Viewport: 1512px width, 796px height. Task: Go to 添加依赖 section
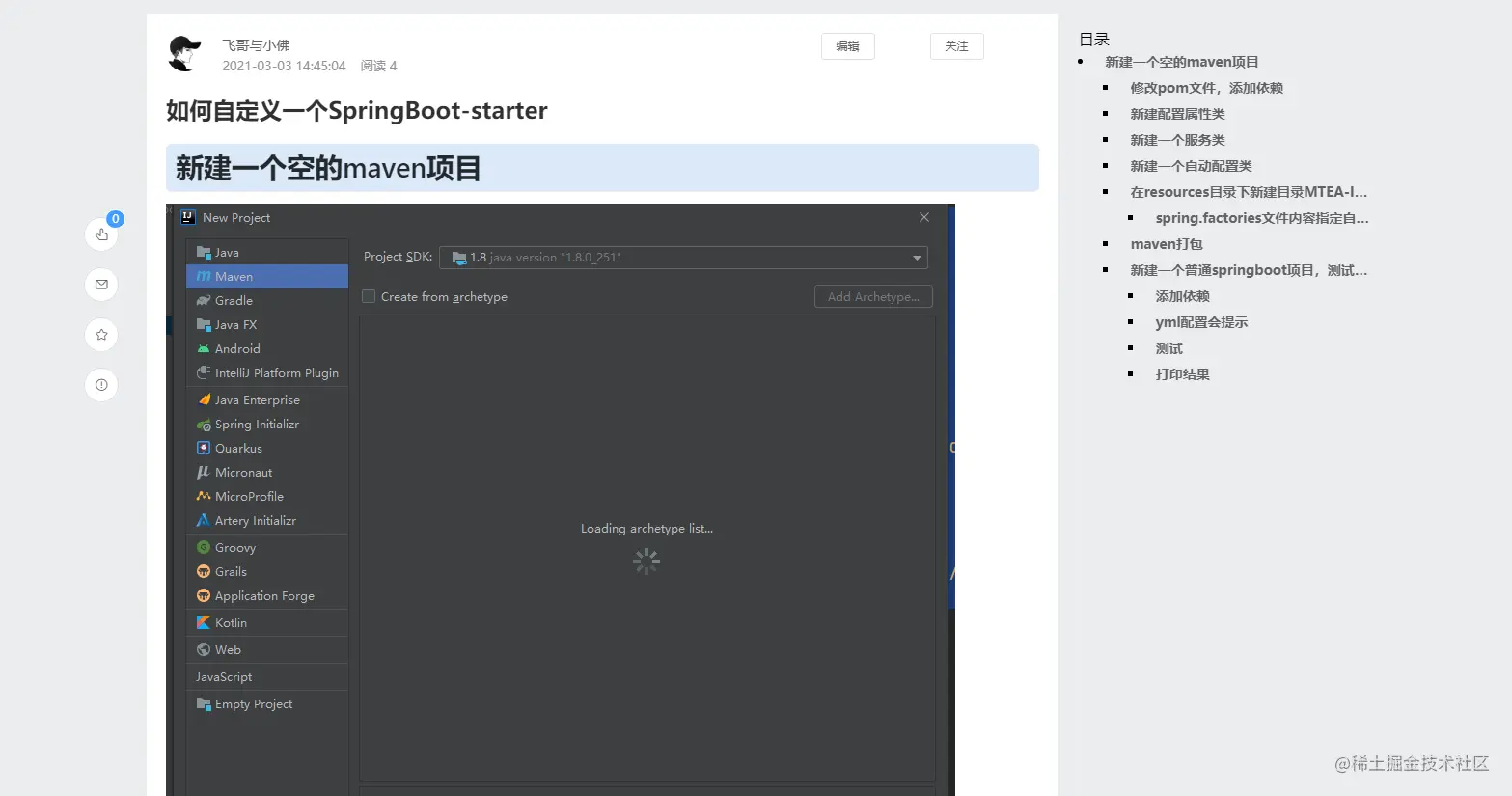pos(1183,296)
